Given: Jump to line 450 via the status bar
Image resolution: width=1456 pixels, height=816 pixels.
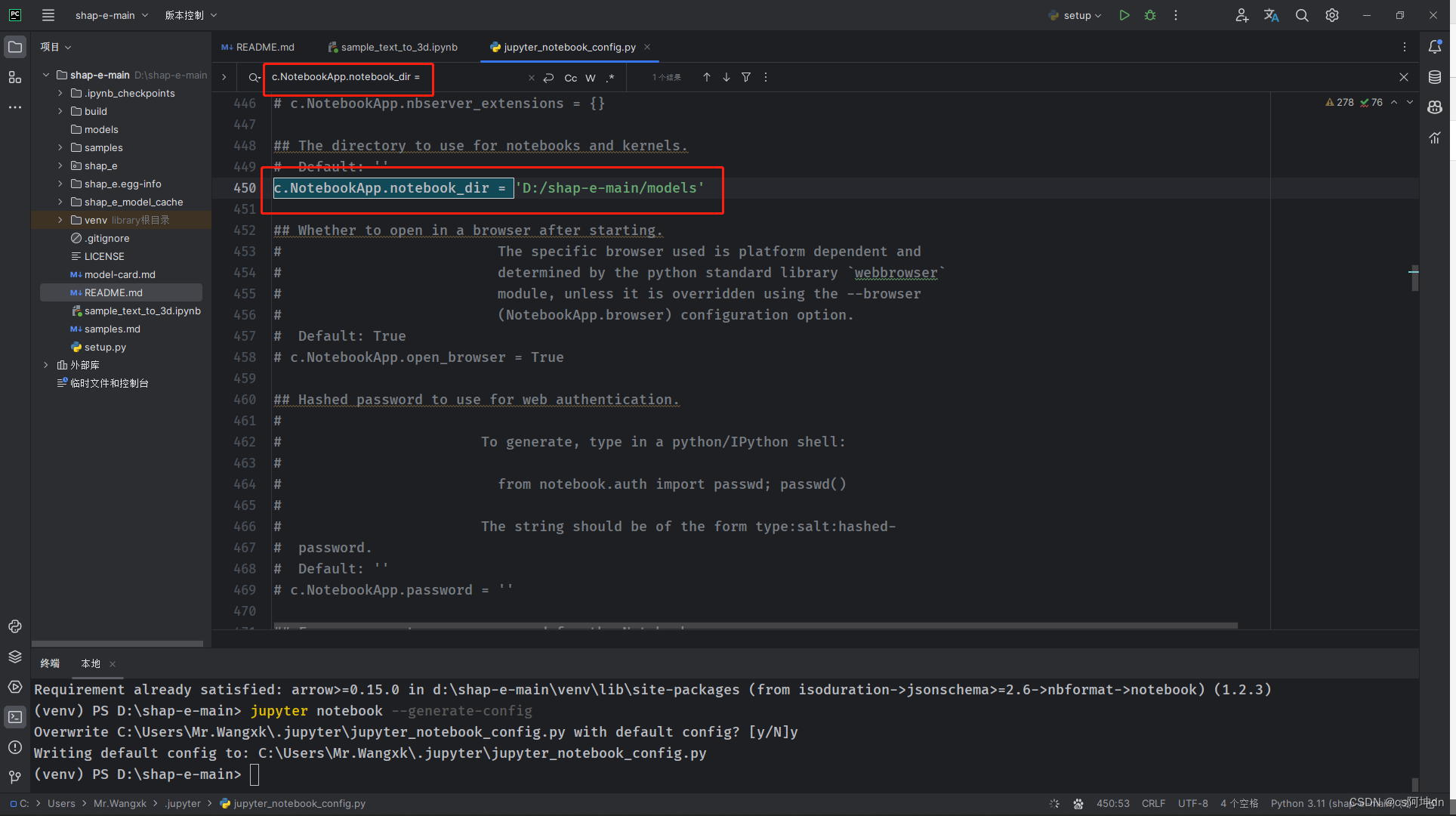Looking at the screenshot, I should point(1113,803).
